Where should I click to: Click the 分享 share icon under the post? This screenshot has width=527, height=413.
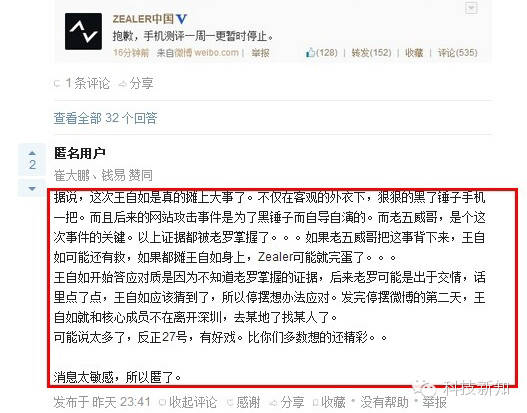coord(136,83)
